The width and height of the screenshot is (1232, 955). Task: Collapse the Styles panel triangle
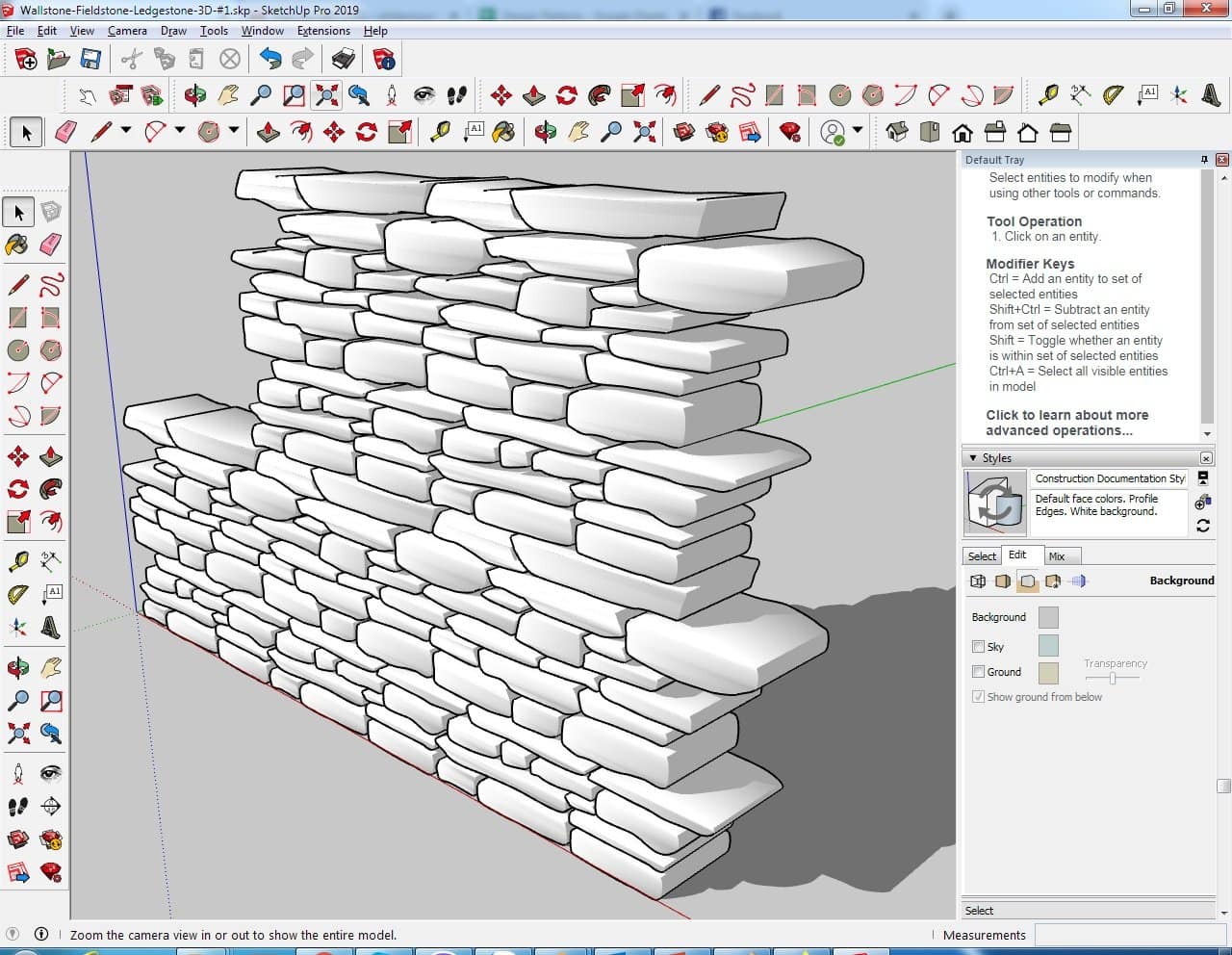point(973,458)
